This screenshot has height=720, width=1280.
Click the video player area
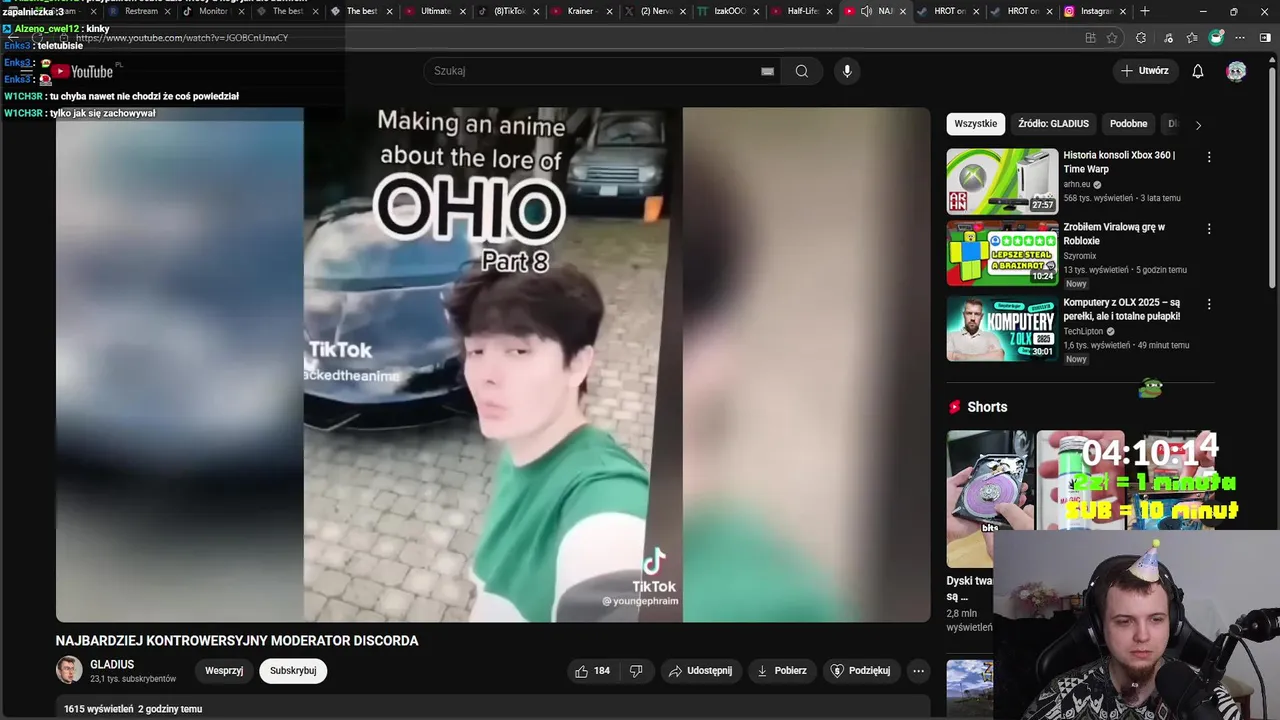[x=493, y=365]
